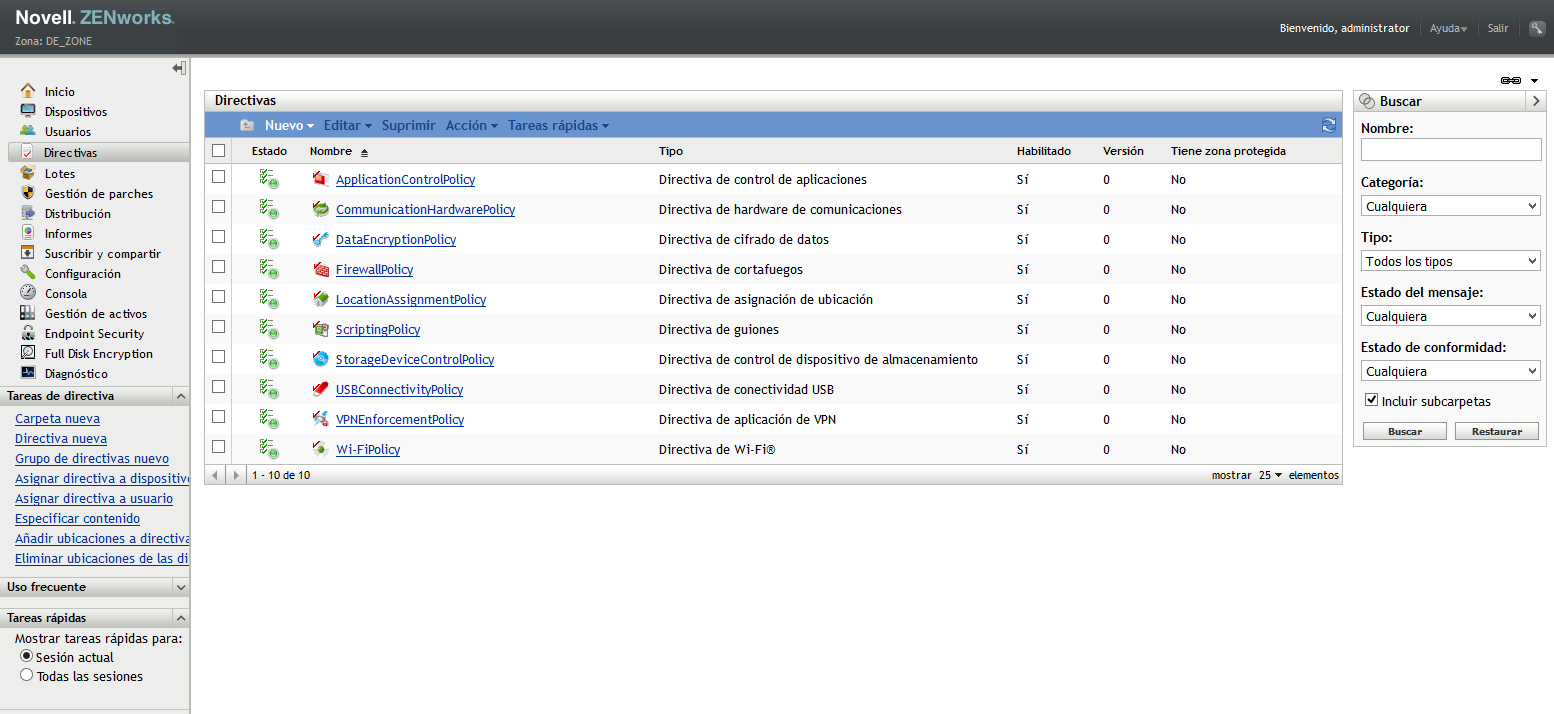
Task: Click the DataEncryptionPolicy type icon
Action: click(x=321, y=239)
